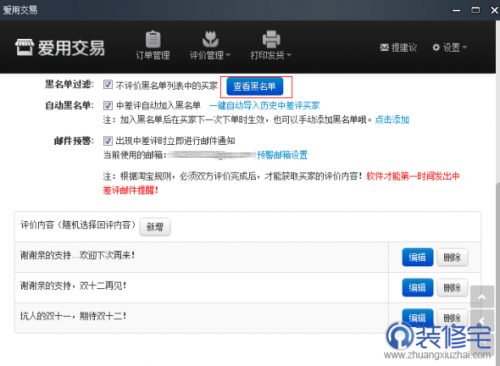Open the 评价管理 menu label
The width and height of the screenshot is (500, 366).
[x=207, y=55]
